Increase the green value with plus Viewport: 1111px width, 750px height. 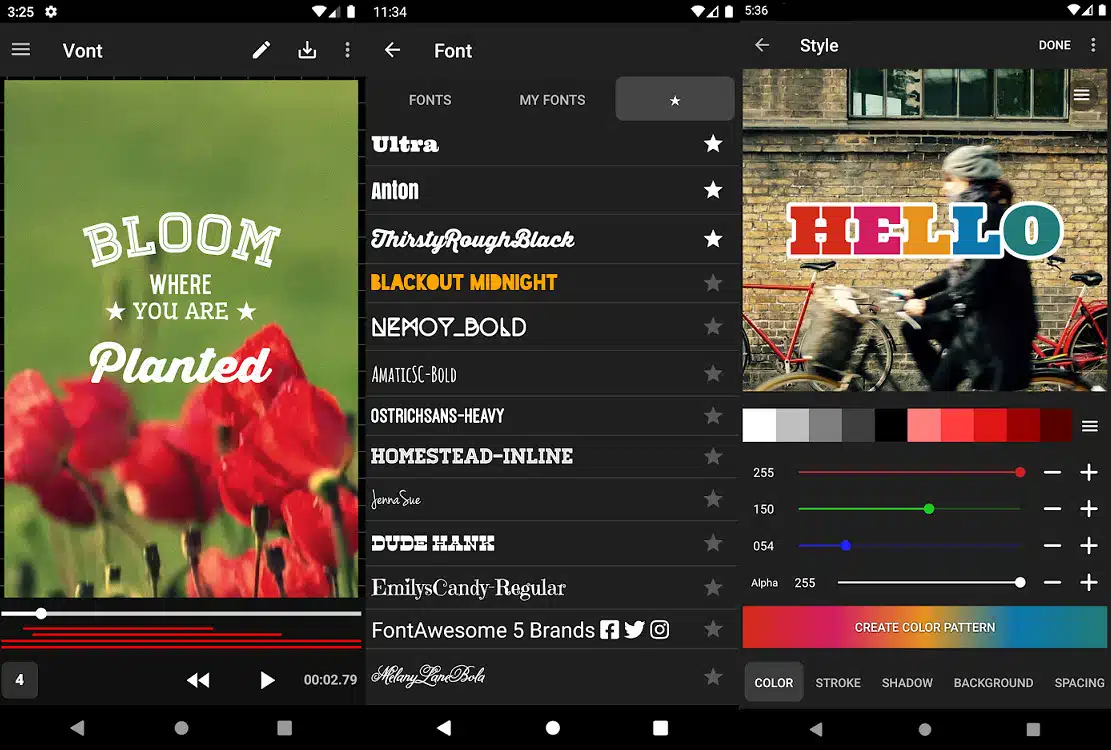pos(1089,508)
